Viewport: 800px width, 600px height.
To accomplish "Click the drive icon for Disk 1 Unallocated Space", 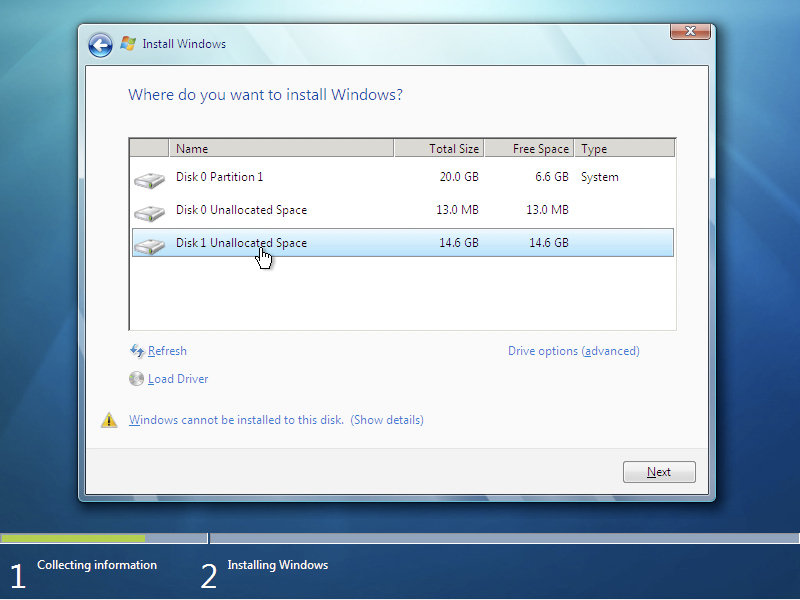I will pos(149,246).
